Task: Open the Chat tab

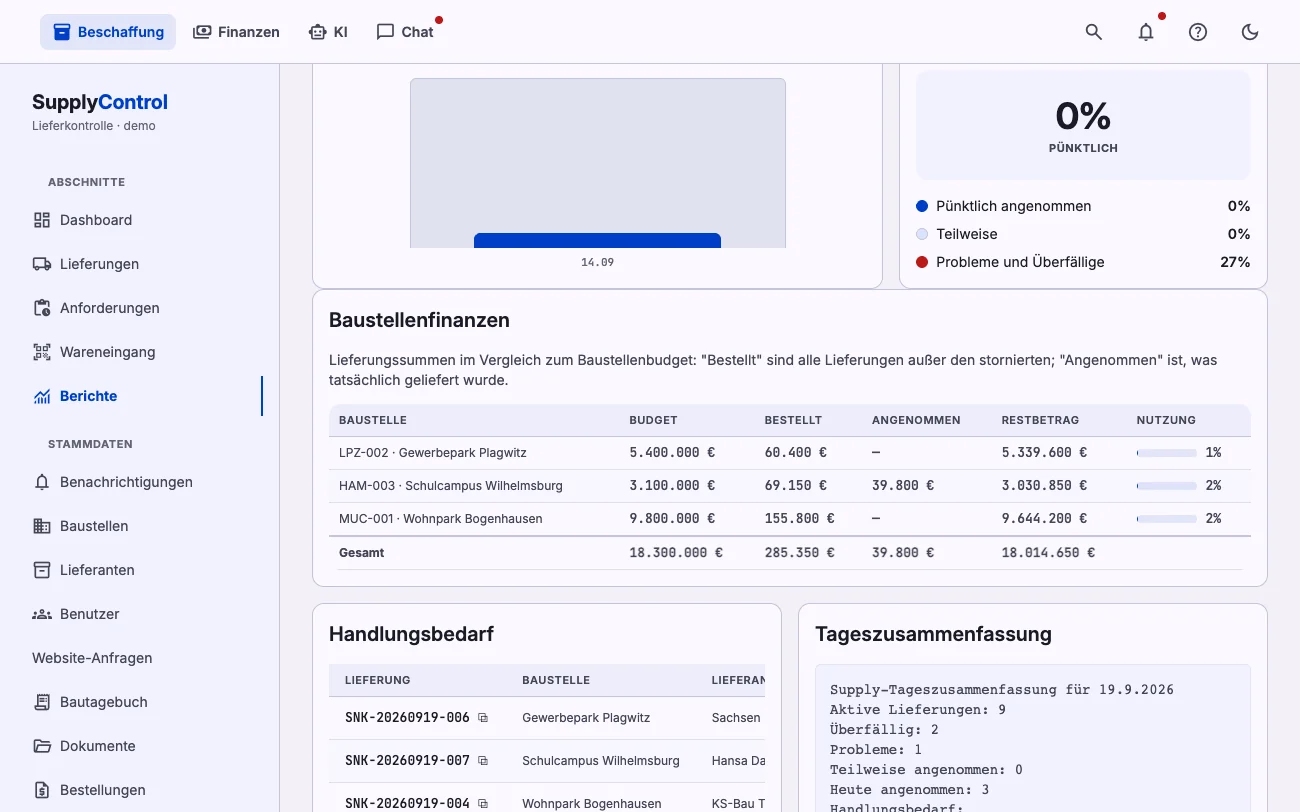Action: pos(405,32)
